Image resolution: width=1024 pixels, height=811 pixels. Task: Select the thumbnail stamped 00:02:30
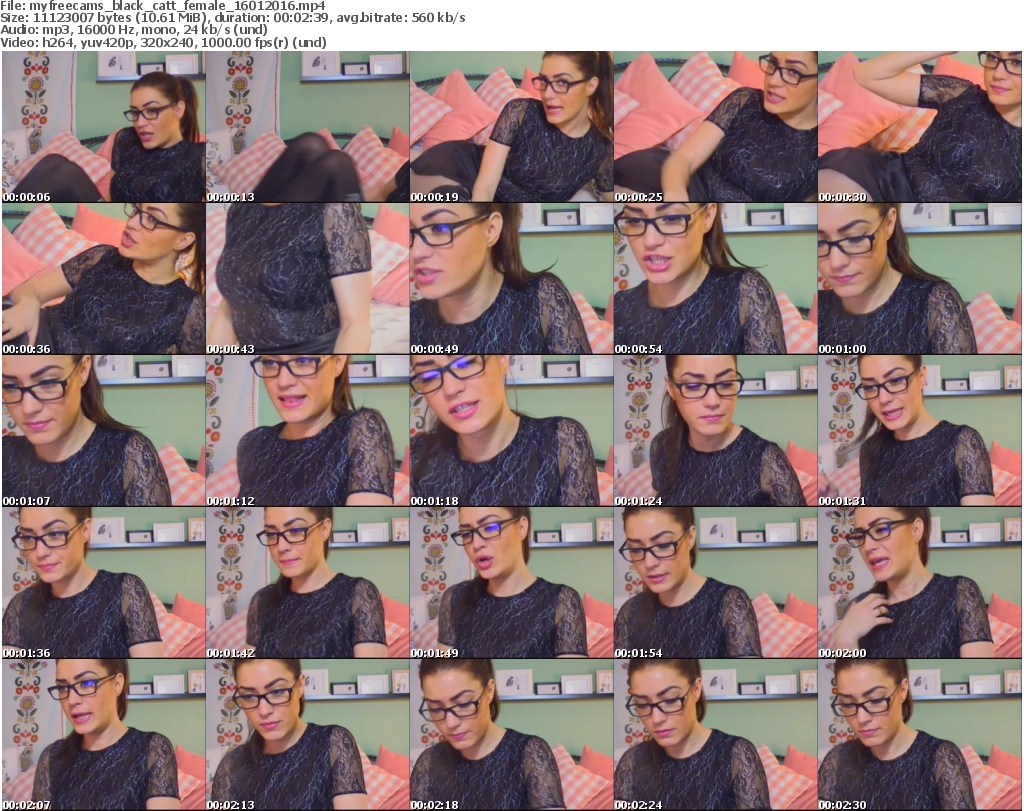tap(920, 735)
